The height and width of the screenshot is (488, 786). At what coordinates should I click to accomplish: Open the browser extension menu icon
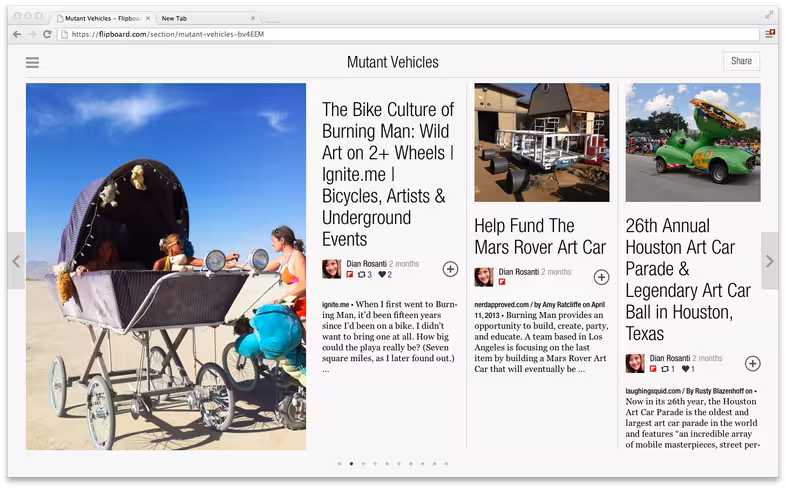pyautogui.click(x=769, y=34)
